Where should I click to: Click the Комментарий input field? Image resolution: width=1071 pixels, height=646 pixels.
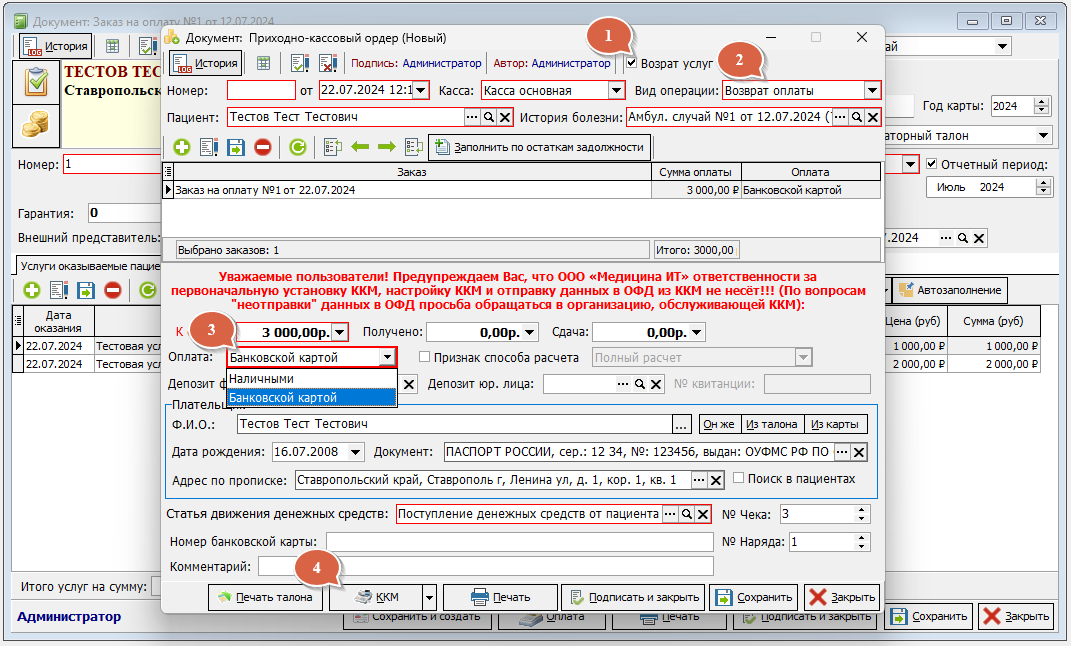click(485, 566)
